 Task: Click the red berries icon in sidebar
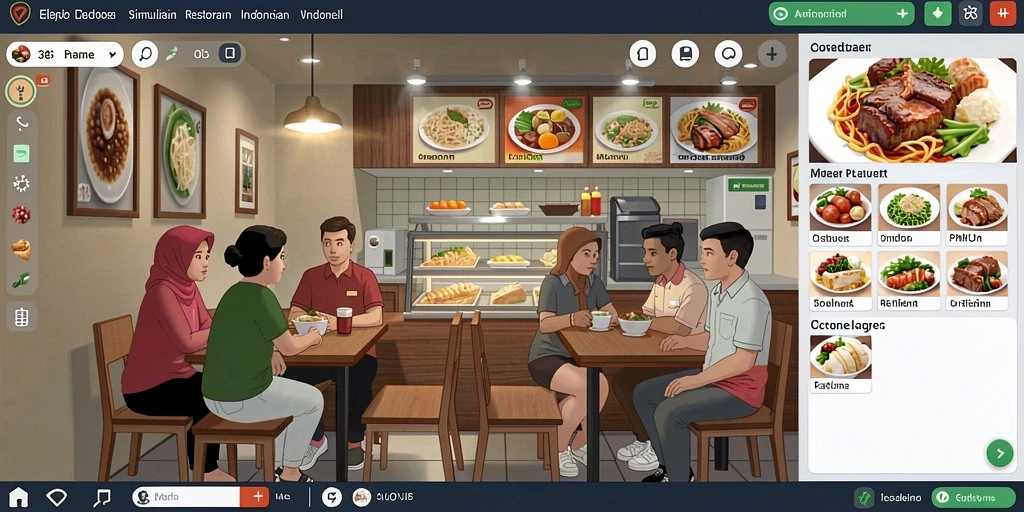click(x=21, y=214)
